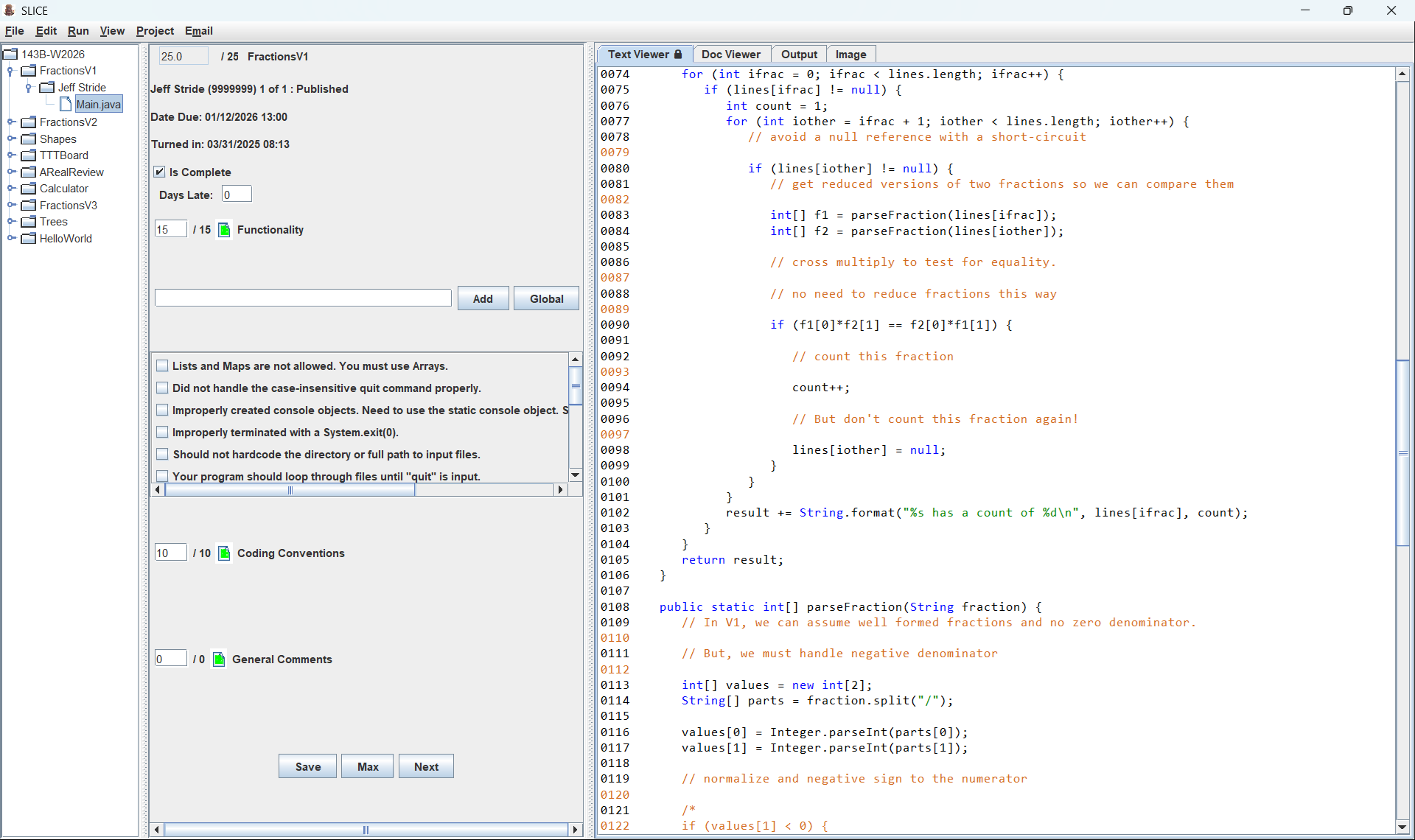Click the Add comment button
Screen dimensions: 1415x840
483,298
